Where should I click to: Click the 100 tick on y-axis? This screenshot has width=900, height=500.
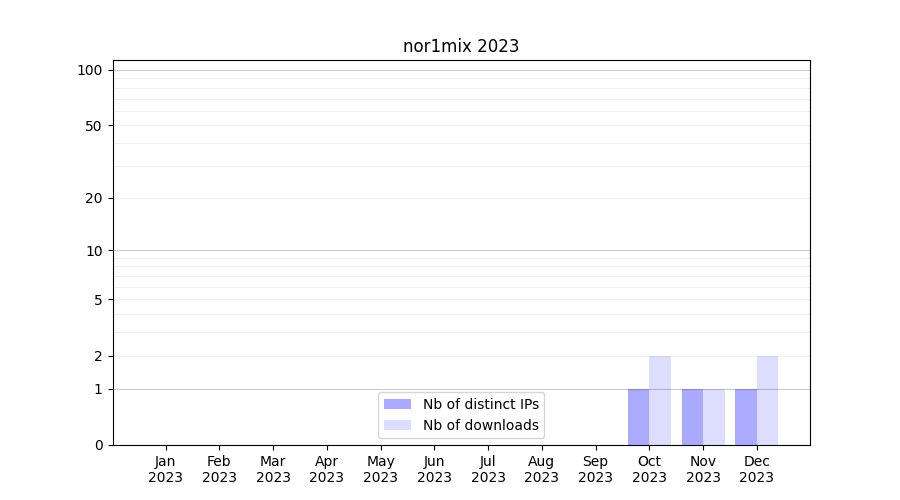tap(90, 70)
